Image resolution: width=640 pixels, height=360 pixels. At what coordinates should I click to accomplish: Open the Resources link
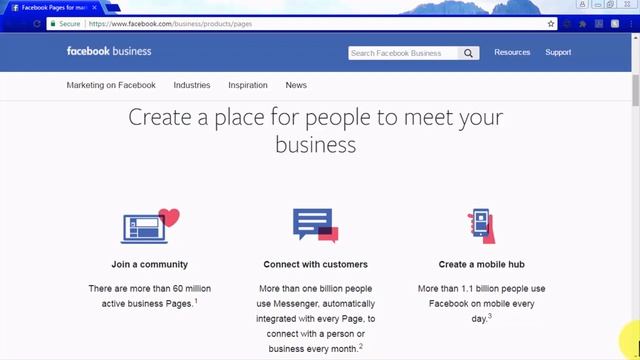pyautogui.click(x=512, y=52)
